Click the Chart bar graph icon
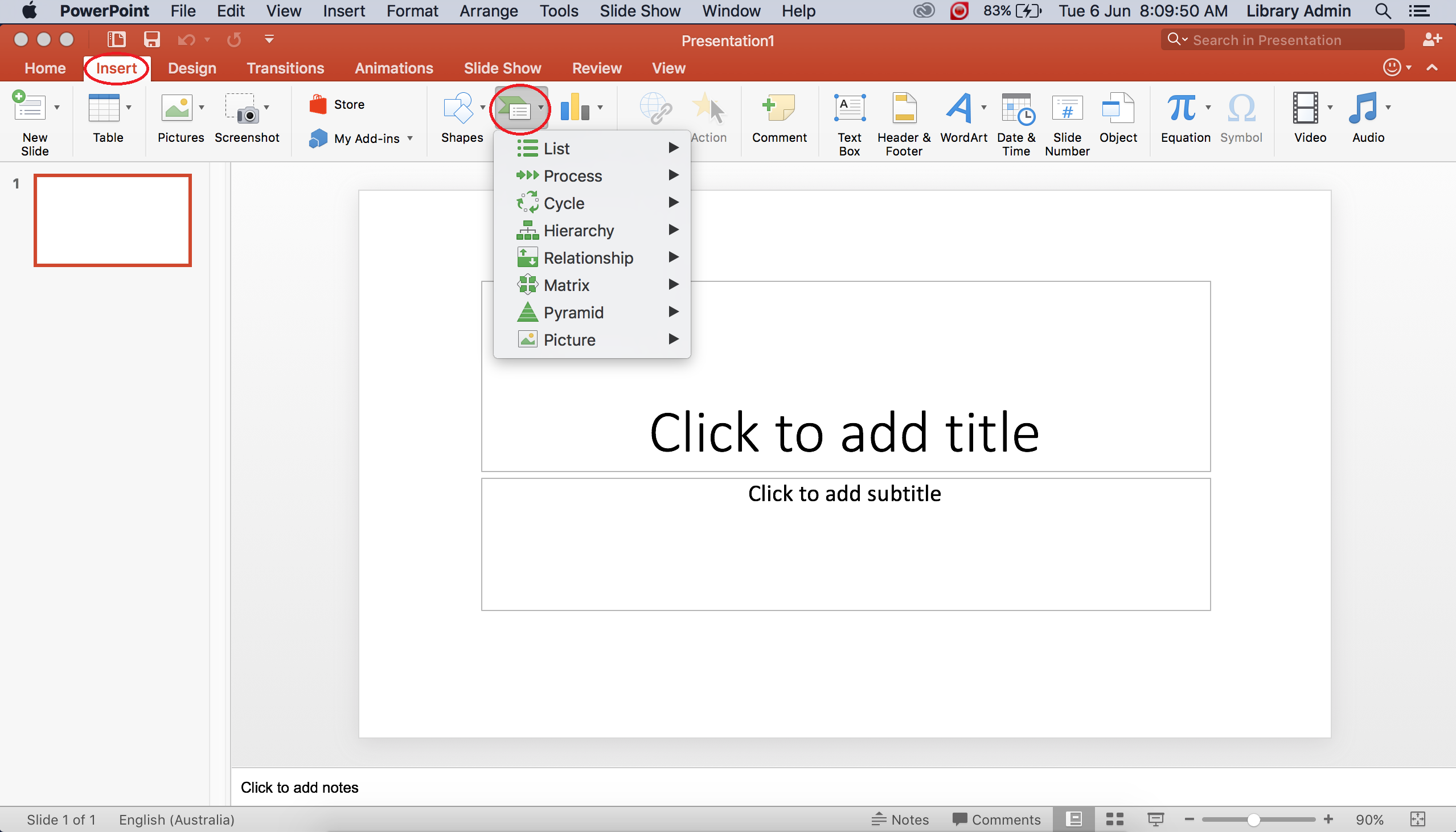The height and width of the screenshot is (832, 1456). coord(575,107)
